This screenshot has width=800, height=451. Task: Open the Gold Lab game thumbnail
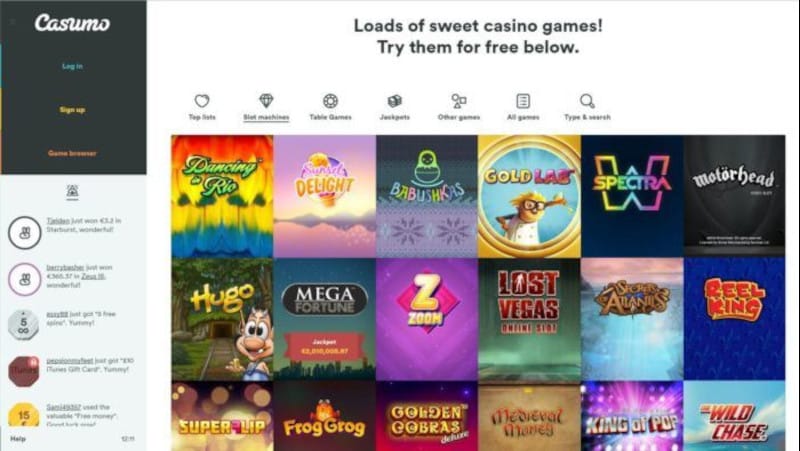[x=530, y=196]
